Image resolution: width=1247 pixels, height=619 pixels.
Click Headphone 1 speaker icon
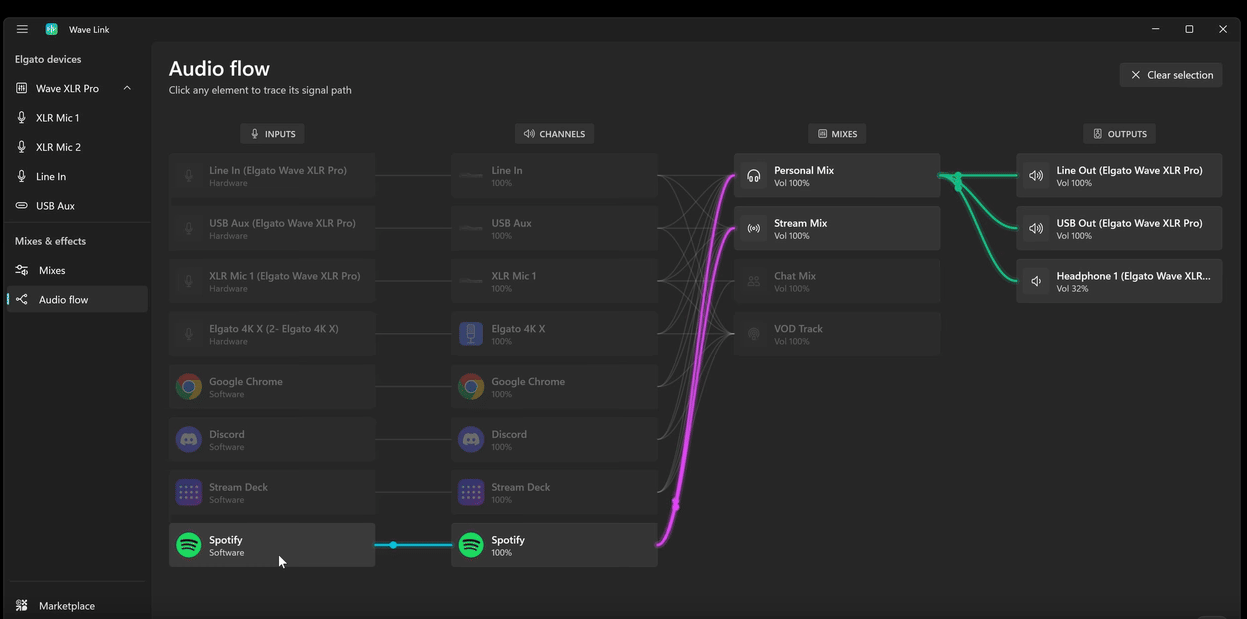1036,281
